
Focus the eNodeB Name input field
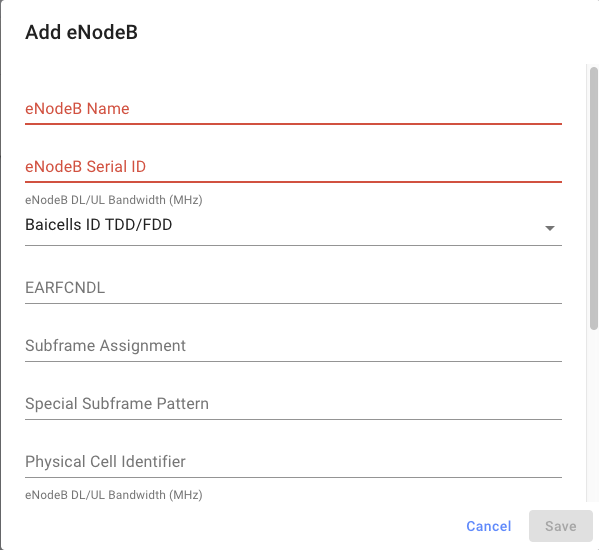coord(293,109)
